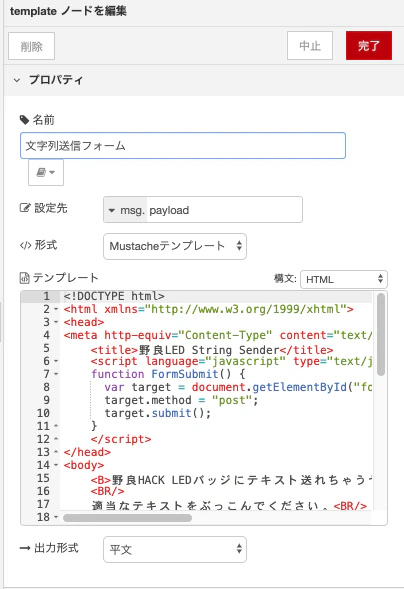Open the 出力形式 平文 dropdown

(x=175, y=550)
